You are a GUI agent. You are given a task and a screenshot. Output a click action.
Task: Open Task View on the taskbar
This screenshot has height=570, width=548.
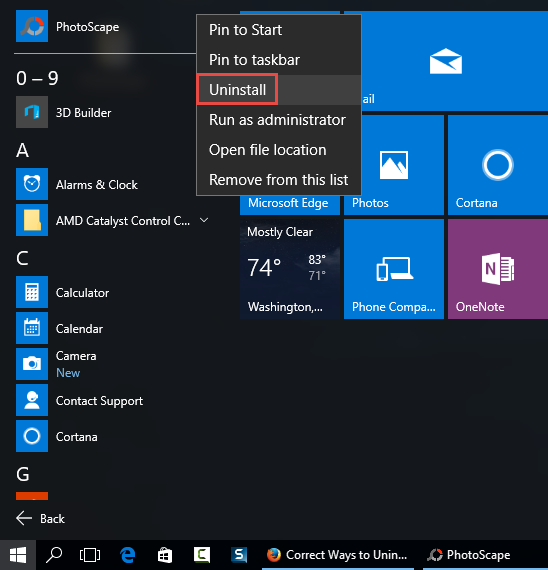pyautogui.click(x=90, y=555)
